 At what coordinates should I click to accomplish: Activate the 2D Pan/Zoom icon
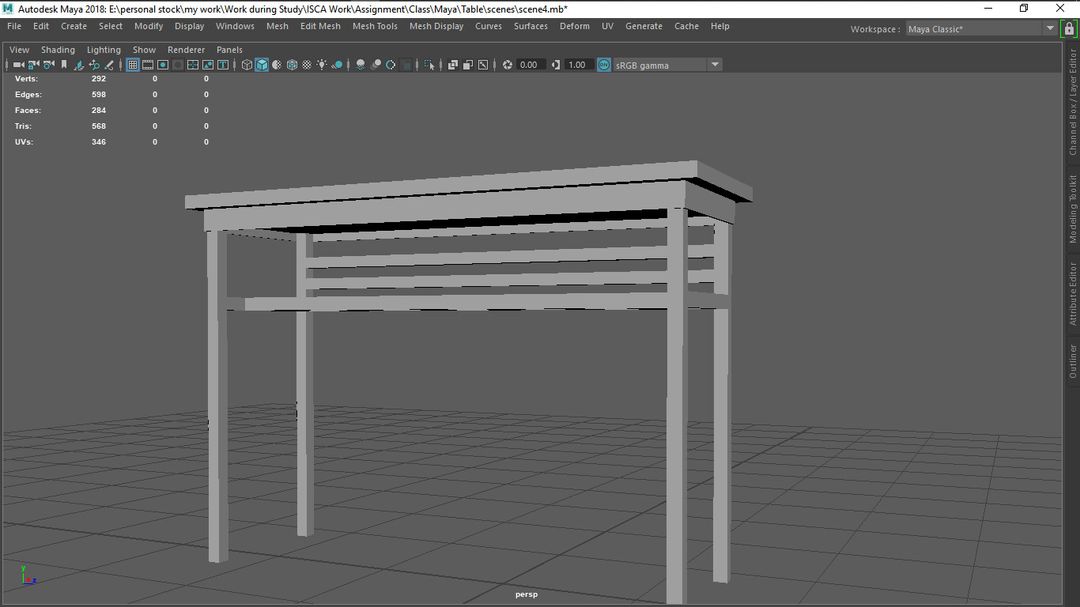94,65
